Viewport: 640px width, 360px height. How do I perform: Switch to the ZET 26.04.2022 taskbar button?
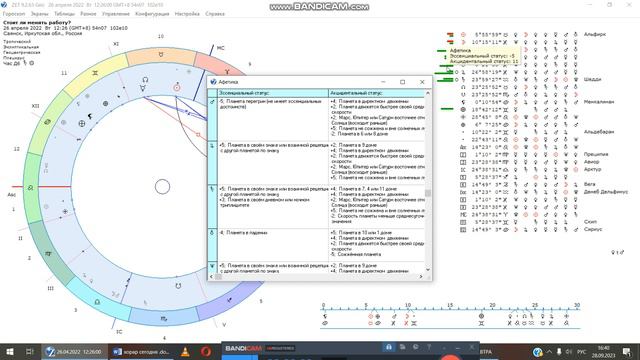[74, 351]
